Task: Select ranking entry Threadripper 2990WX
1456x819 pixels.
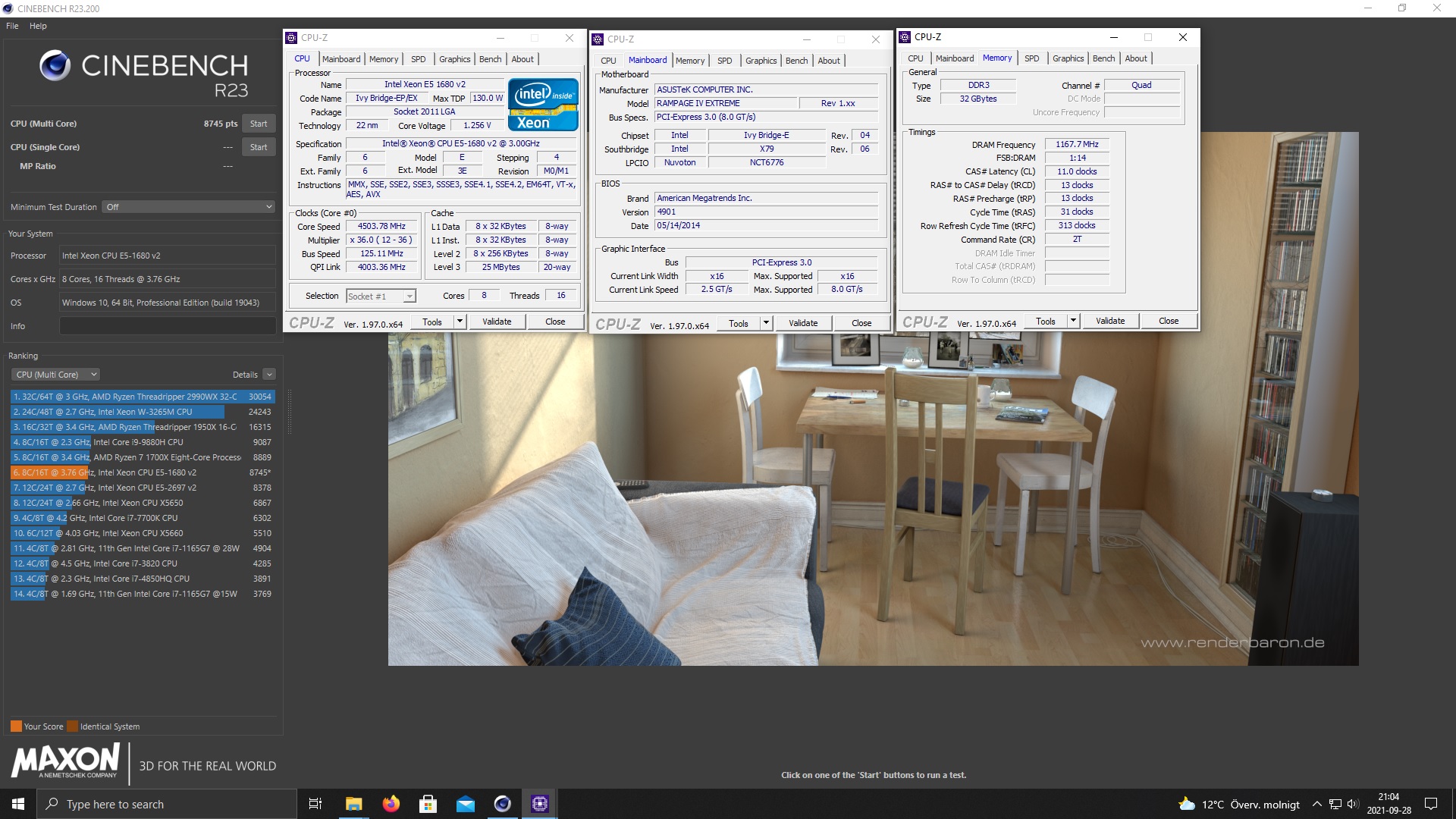Action: coord(143,397)
